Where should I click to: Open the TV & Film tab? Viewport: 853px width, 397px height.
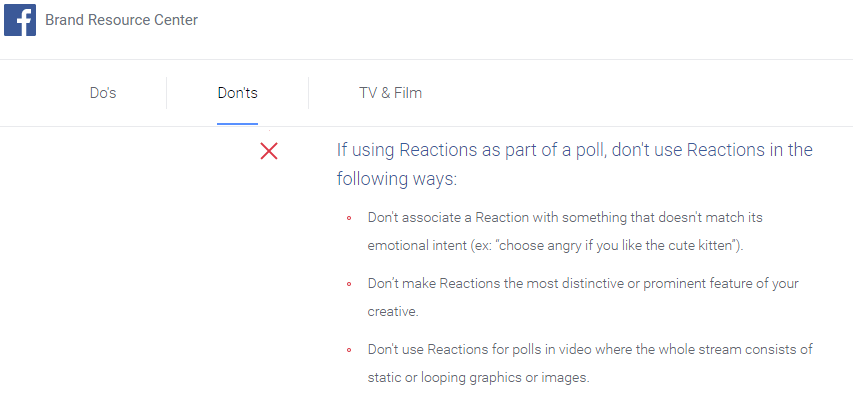(x=390, y=93)
